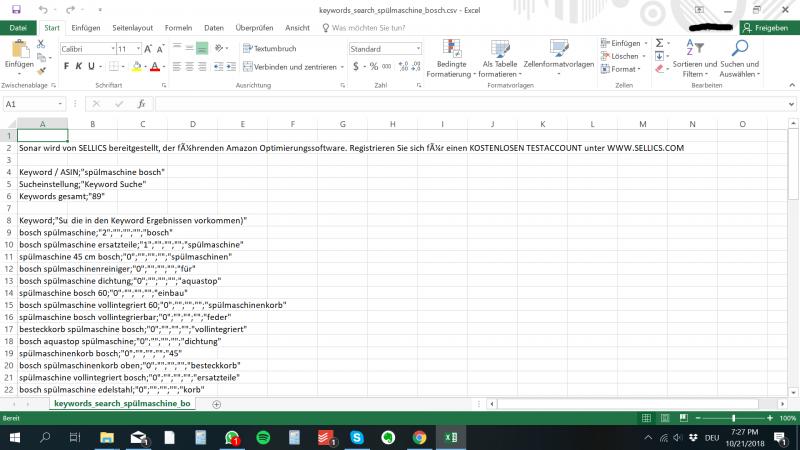Add a new sheet with plus button
Viewport: 800px width, 450px height.
tap(216, 404)
